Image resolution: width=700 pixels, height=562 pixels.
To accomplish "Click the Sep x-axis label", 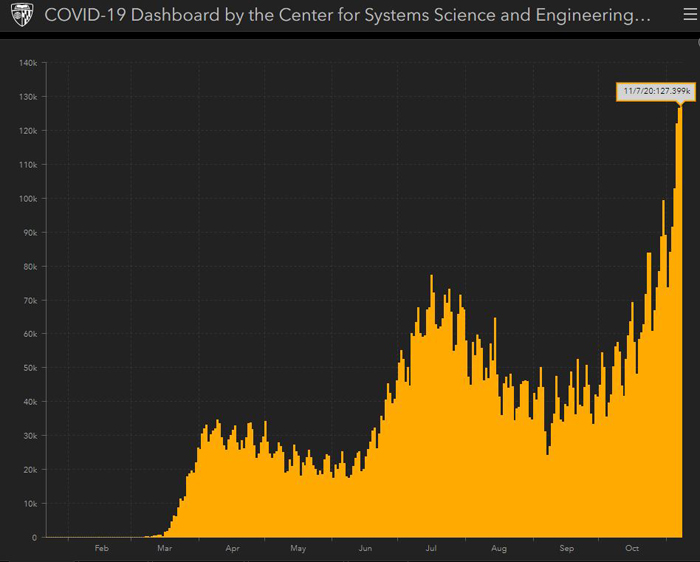I will point(567,548).
